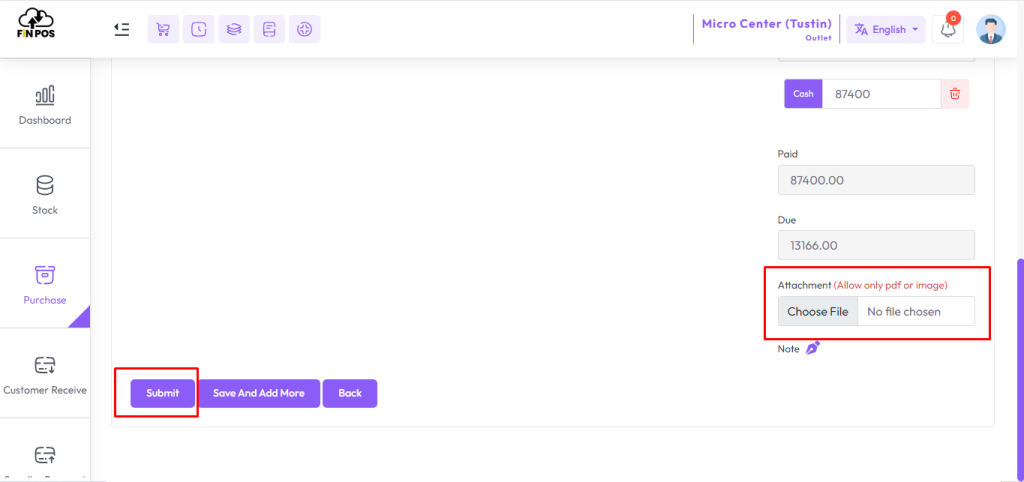Click the Due field showing 13166.00
This screenshot has width=1024, height=482.
coord(876,245)
